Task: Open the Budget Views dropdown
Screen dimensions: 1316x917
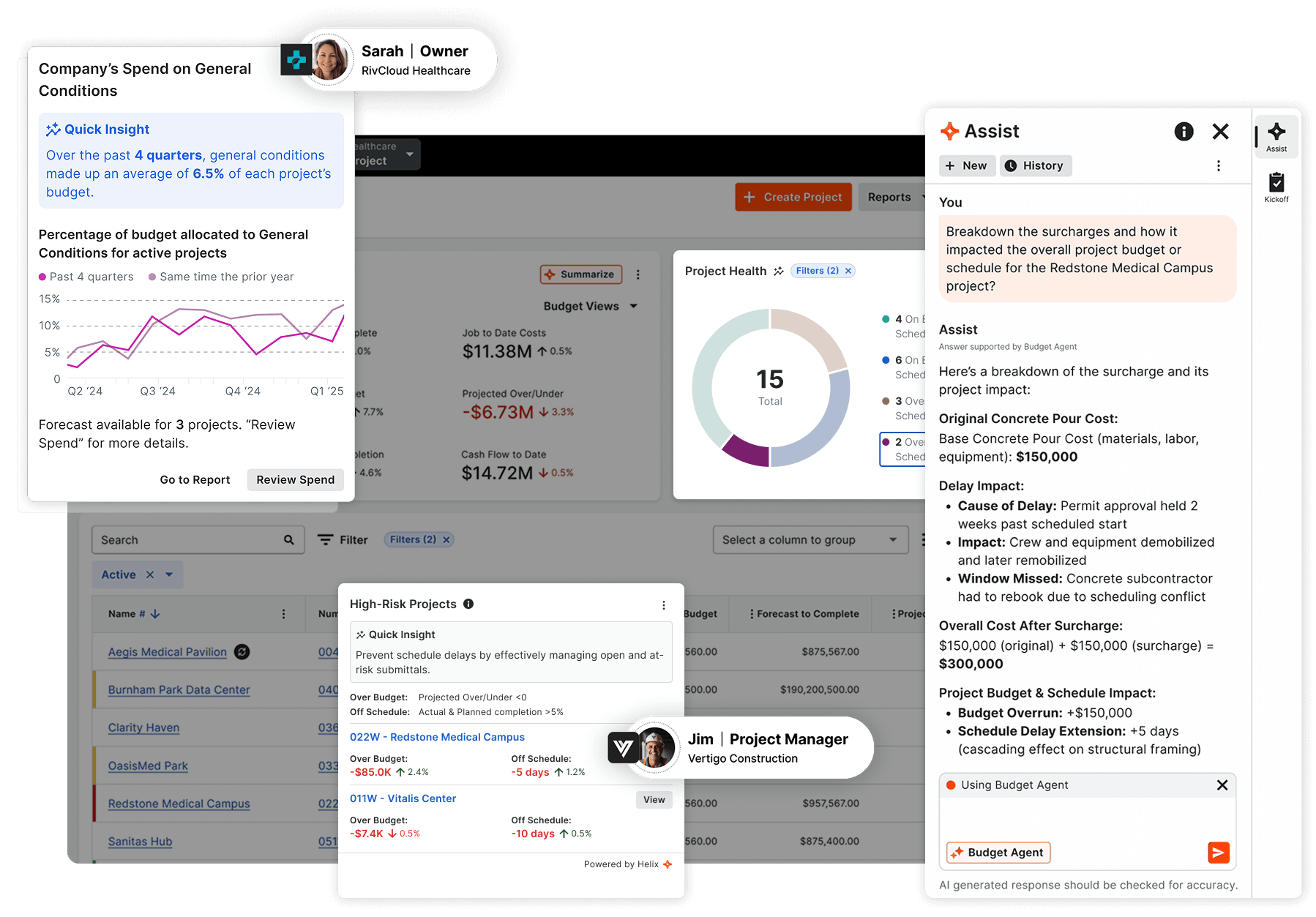Action: pyautogui.click(x=590, y=306)
